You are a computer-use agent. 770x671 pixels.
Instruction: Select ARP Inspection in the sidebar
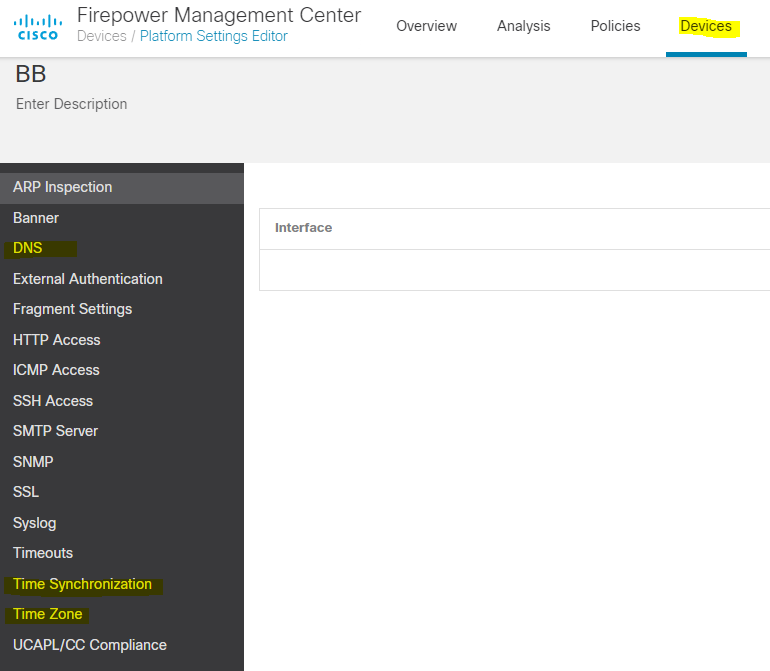point(62,187)
